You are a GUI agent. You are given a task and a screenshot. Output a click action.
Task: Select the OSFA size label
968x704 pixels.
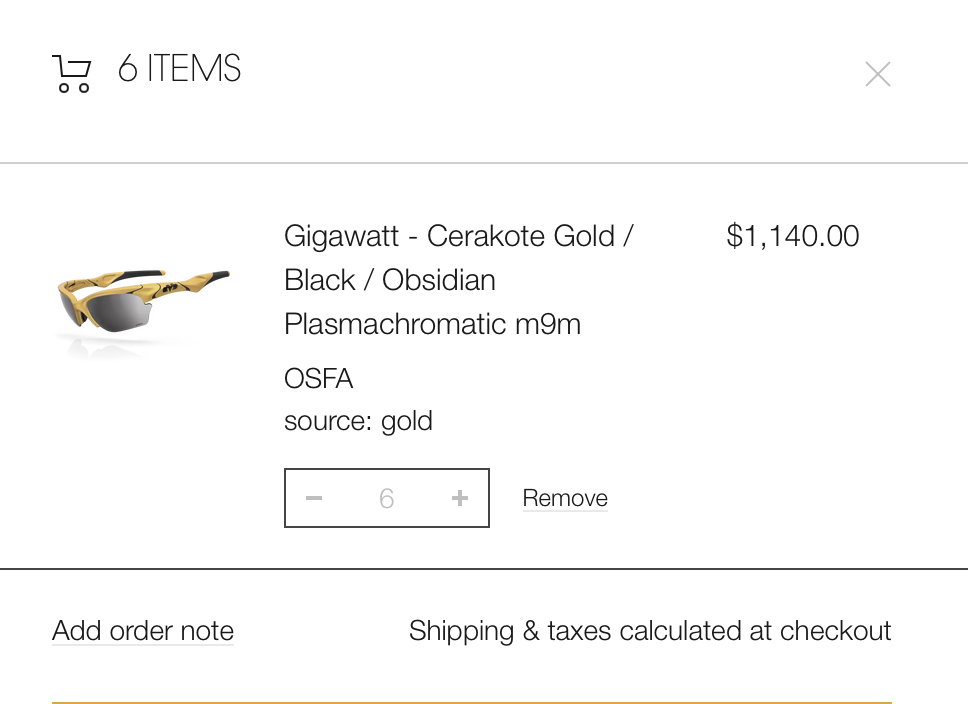pos(318,379)
